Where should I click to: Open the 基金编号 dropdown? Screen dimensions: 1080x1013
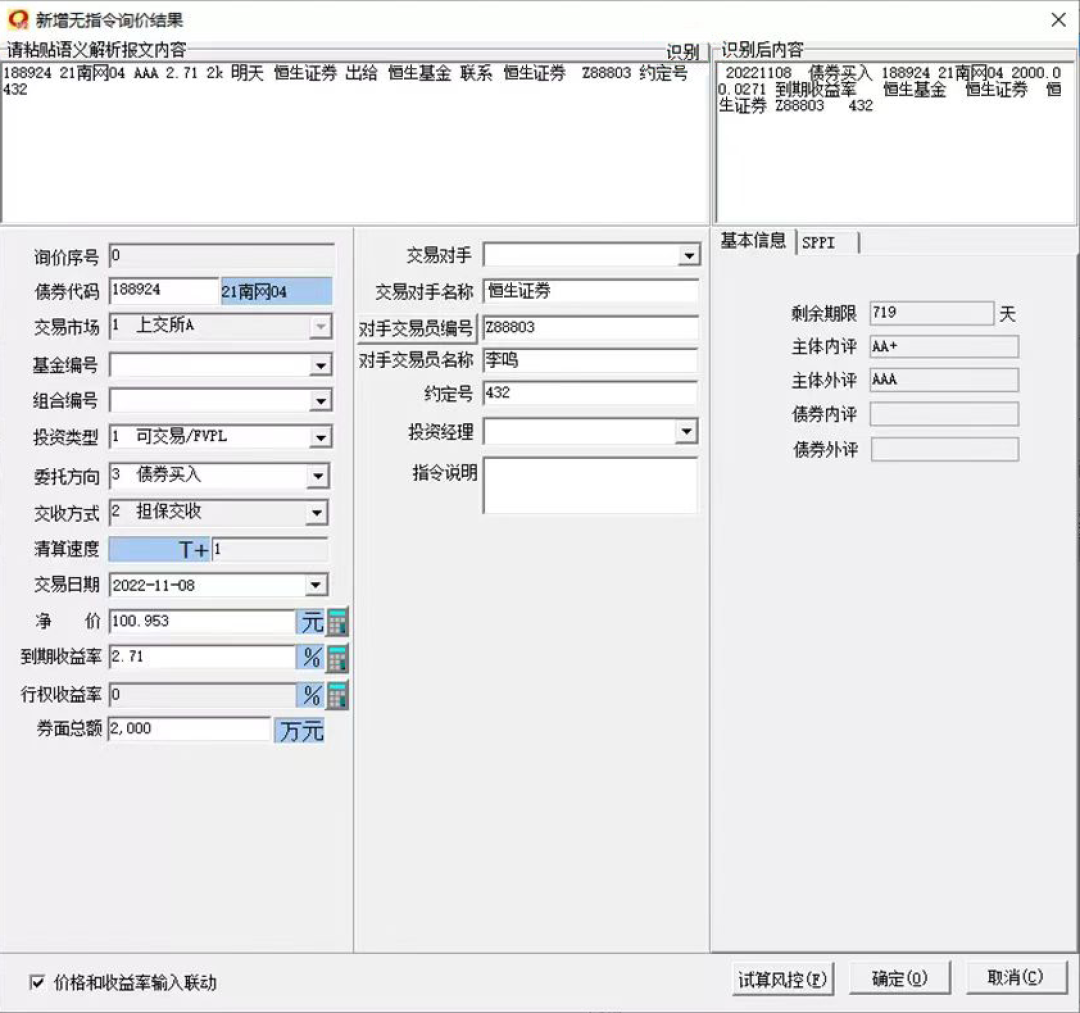click(x=323, y=364)
